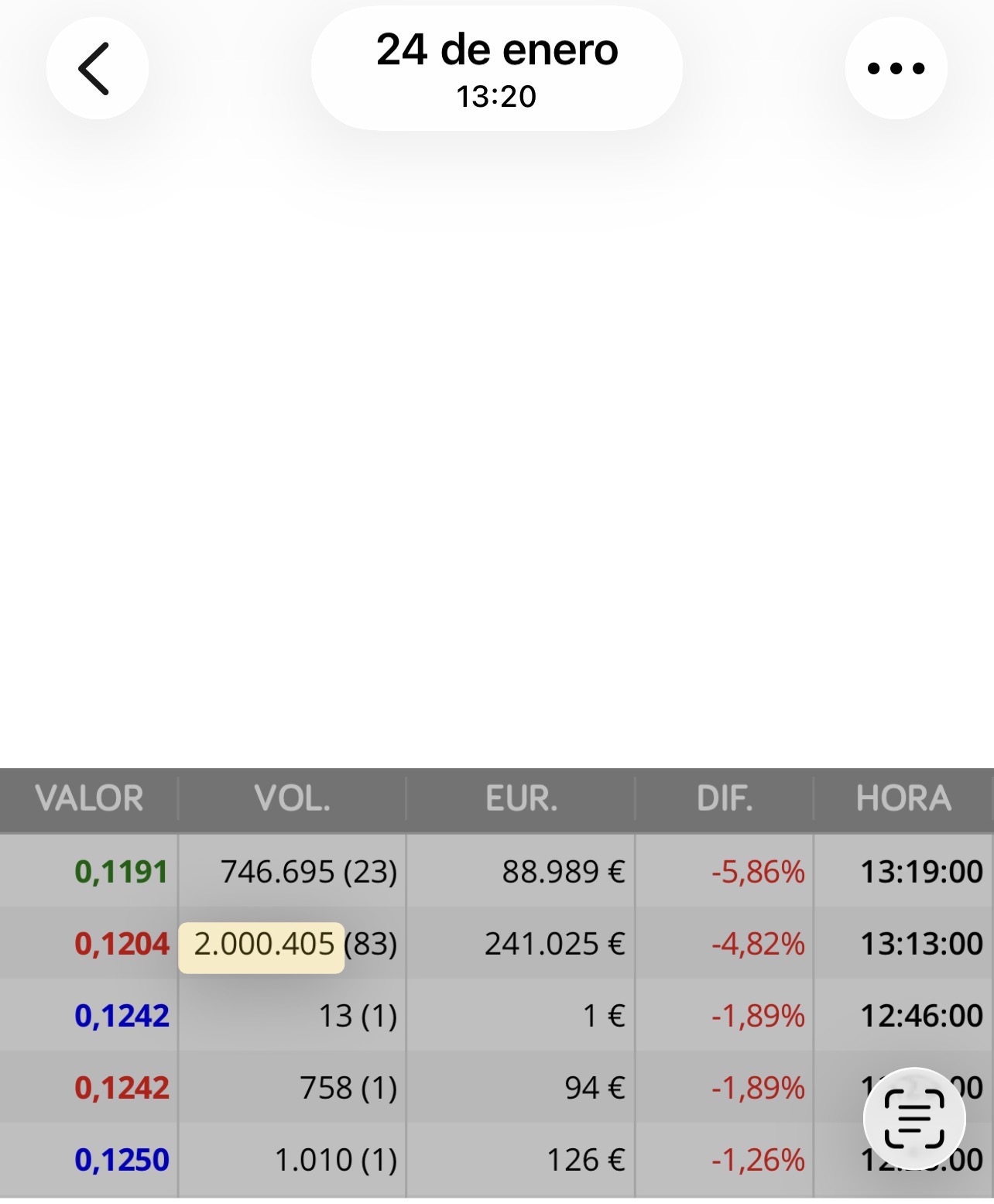Tap the 241.025 € amount cell
This screenshot has width=994, height=1204.
click(x=554, y=944)
